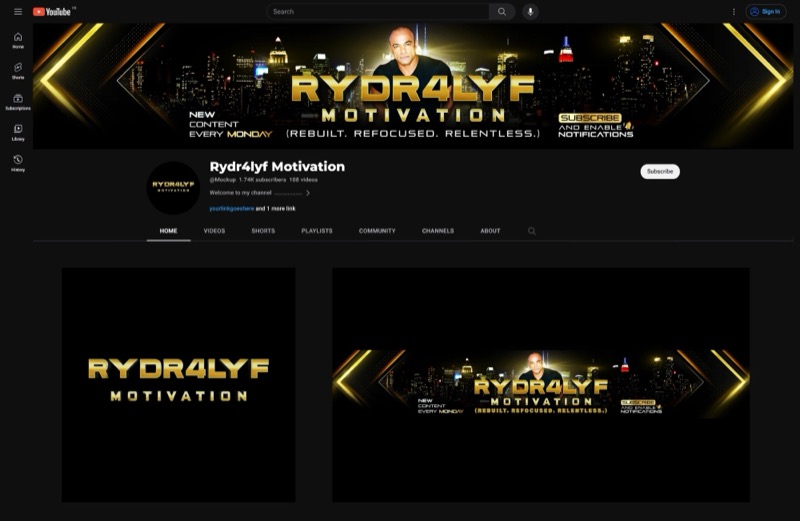Open History in the sidebar
800x521 pixels.
pyautogui.click(x=18, y=163)
